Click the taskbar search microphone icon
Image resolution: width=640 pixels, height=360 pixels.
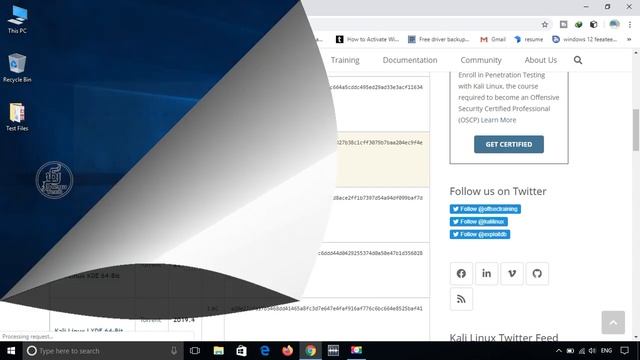(174, 351)
